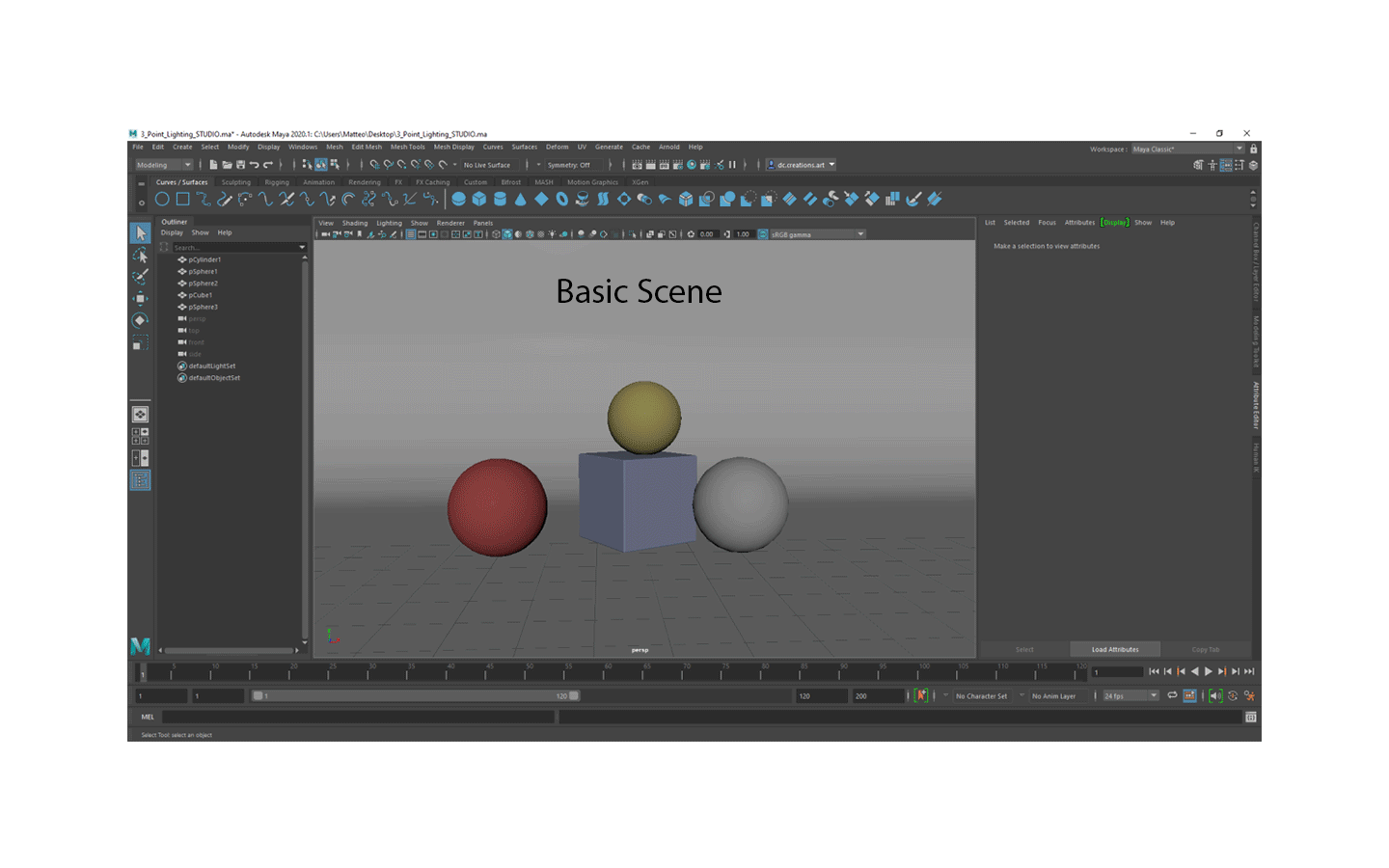This screenshot has width=1389, height=868.
Task: Save the scene with the floppy disk icon
Action: (x=240, y=165)
